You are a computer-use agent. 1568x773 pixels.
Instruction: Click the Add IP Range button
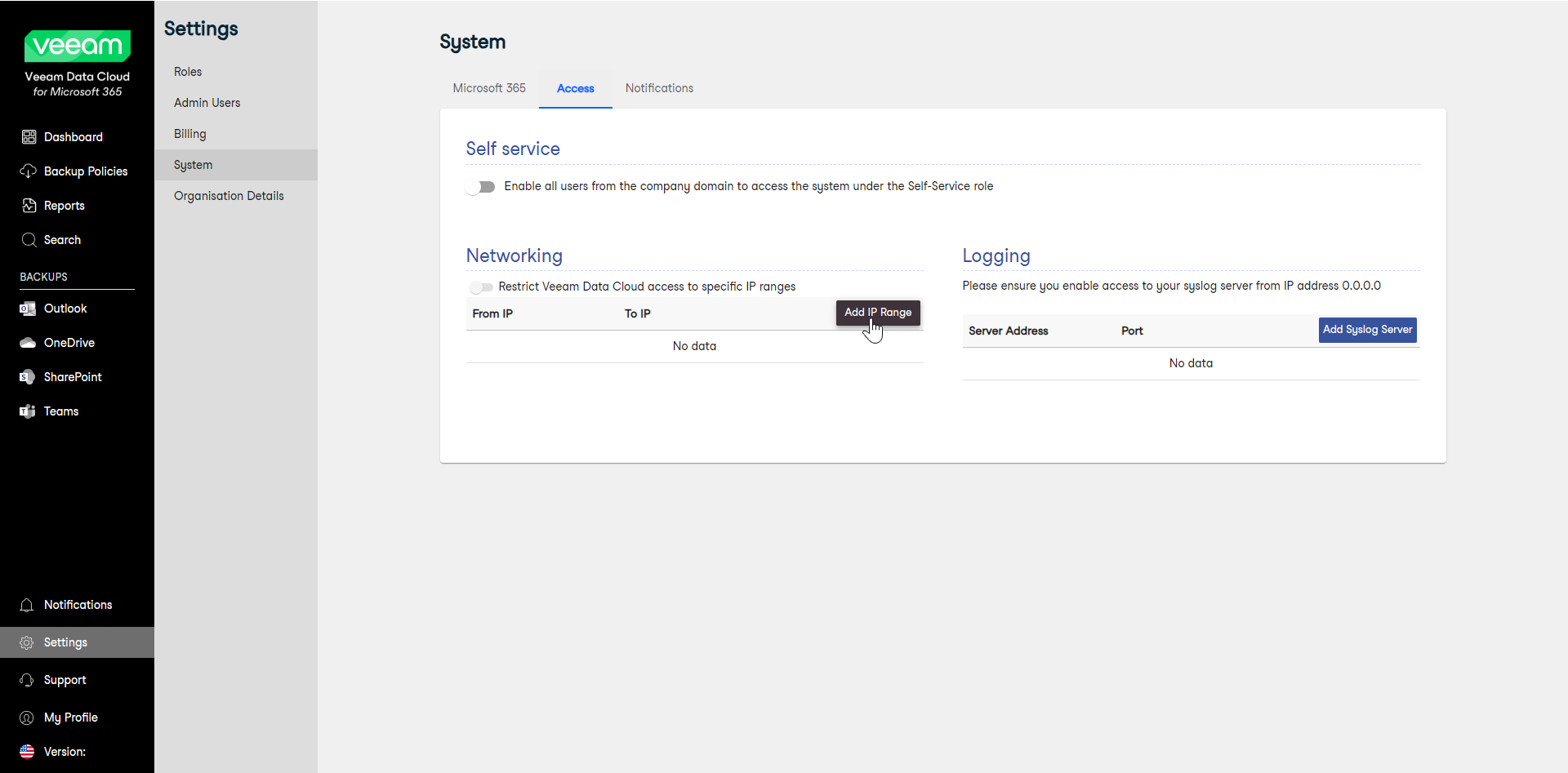coord(878,313)
